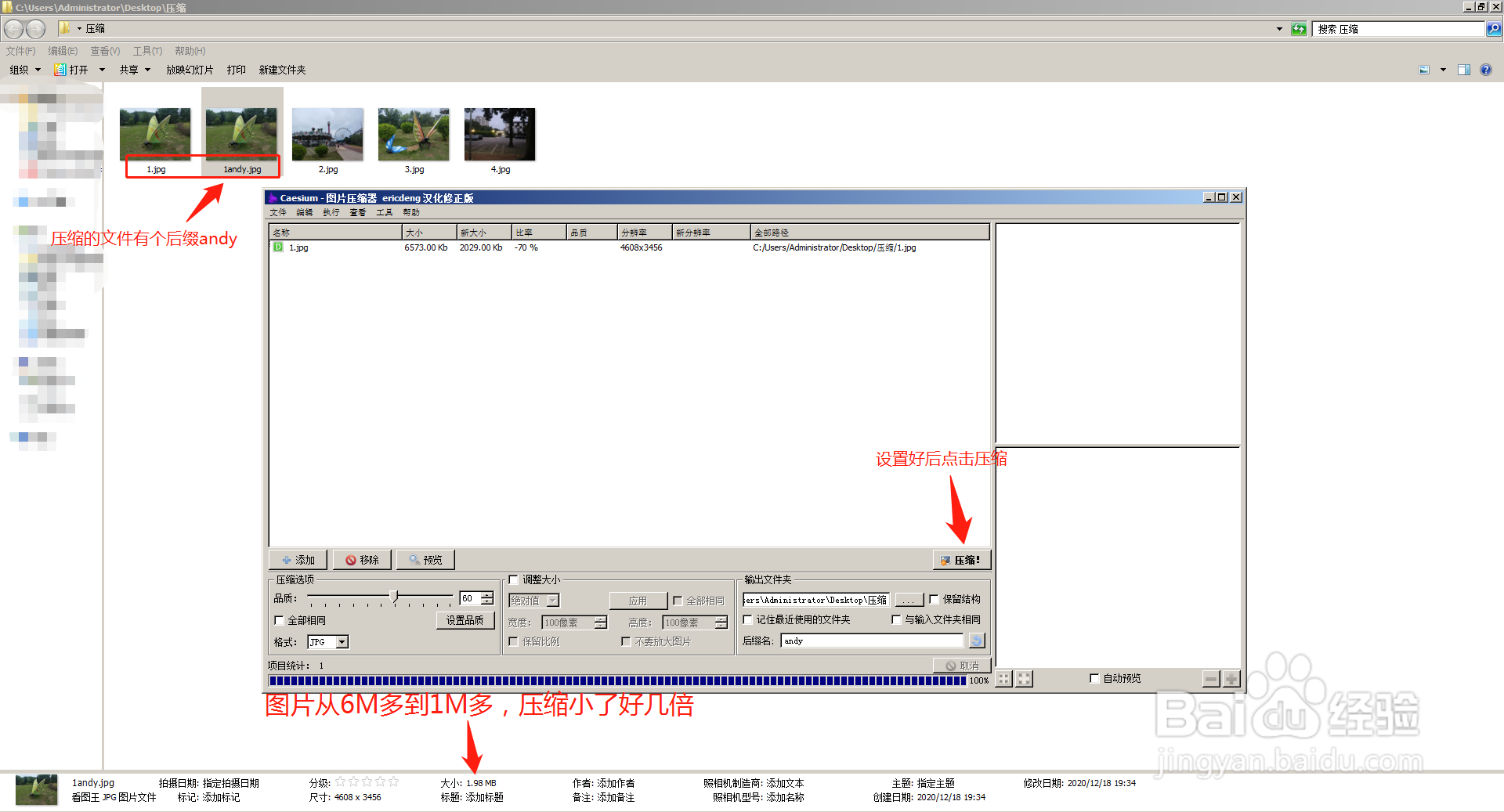Click the fit-to-window preview icon
Viewport: 1504px width, 812px height.
click(x=1004, y=679)
